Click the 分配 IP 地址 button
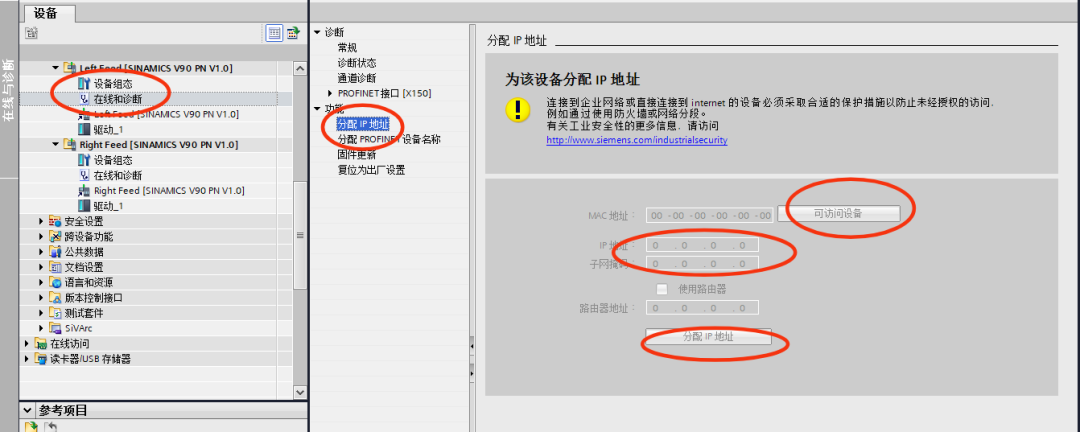The image size is (1080, 432). point(708,337)
